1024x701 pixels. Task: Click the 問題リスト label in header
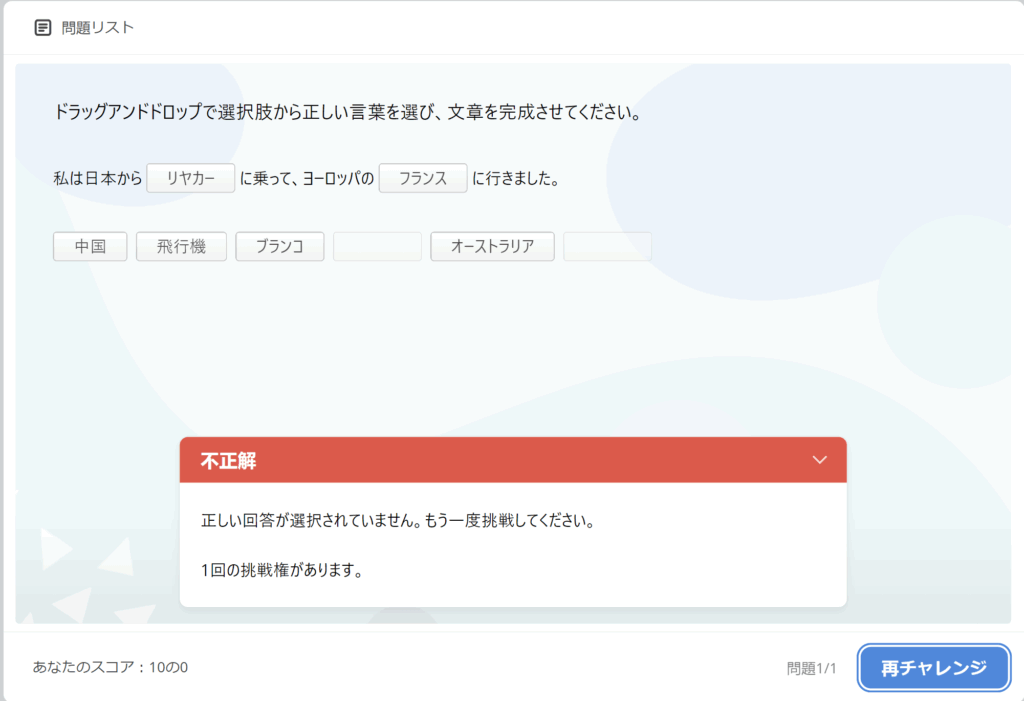click(x=97, y=28)
